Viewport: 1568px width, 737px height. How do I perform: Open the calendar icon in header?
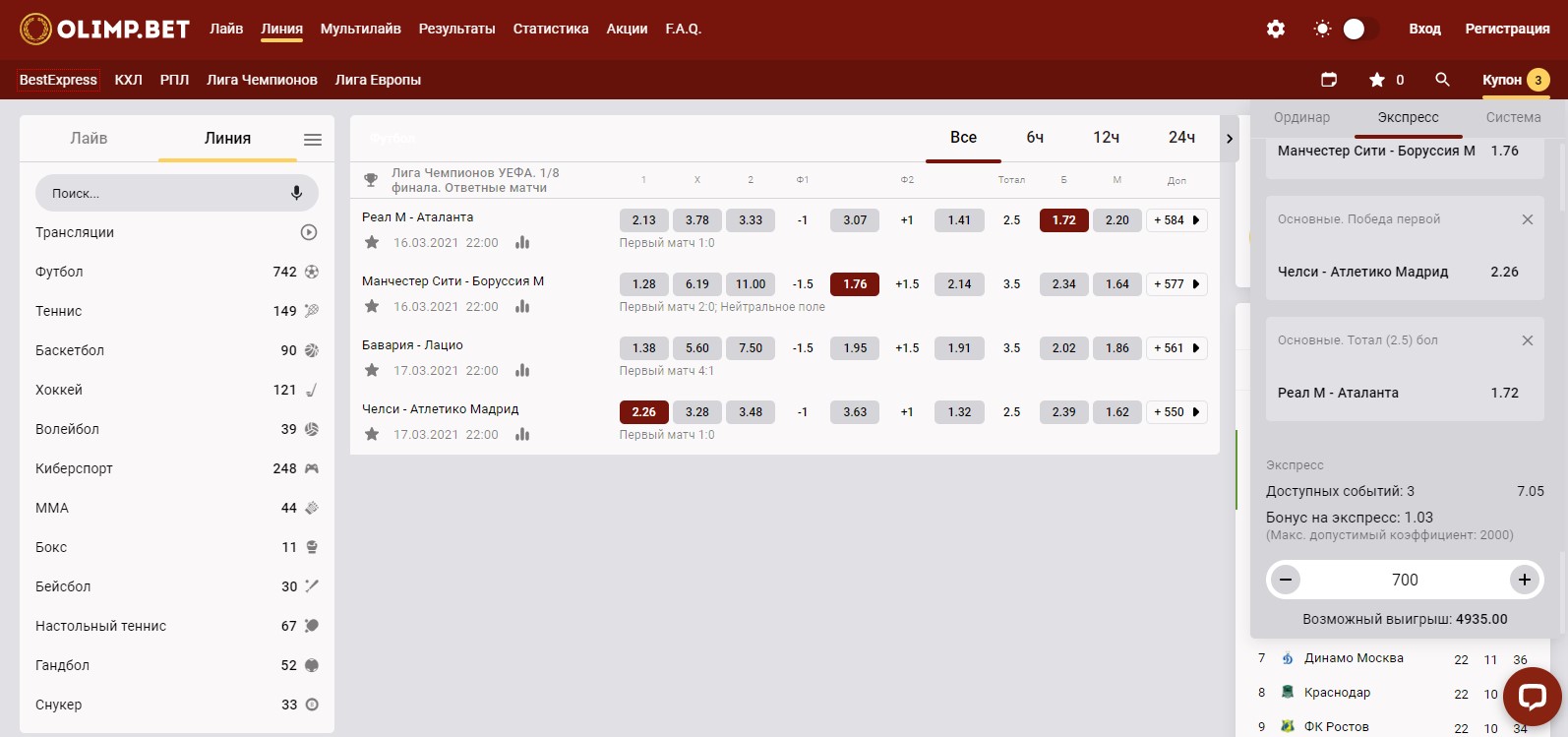[x=1329, y=80]
